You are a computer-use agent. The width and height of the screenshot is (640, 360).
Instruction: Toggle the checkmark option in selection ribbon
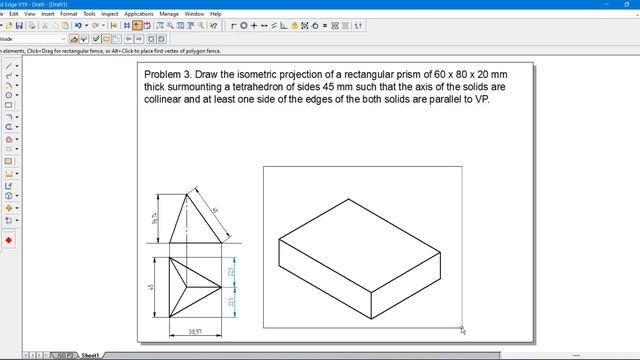click(96, 39)
